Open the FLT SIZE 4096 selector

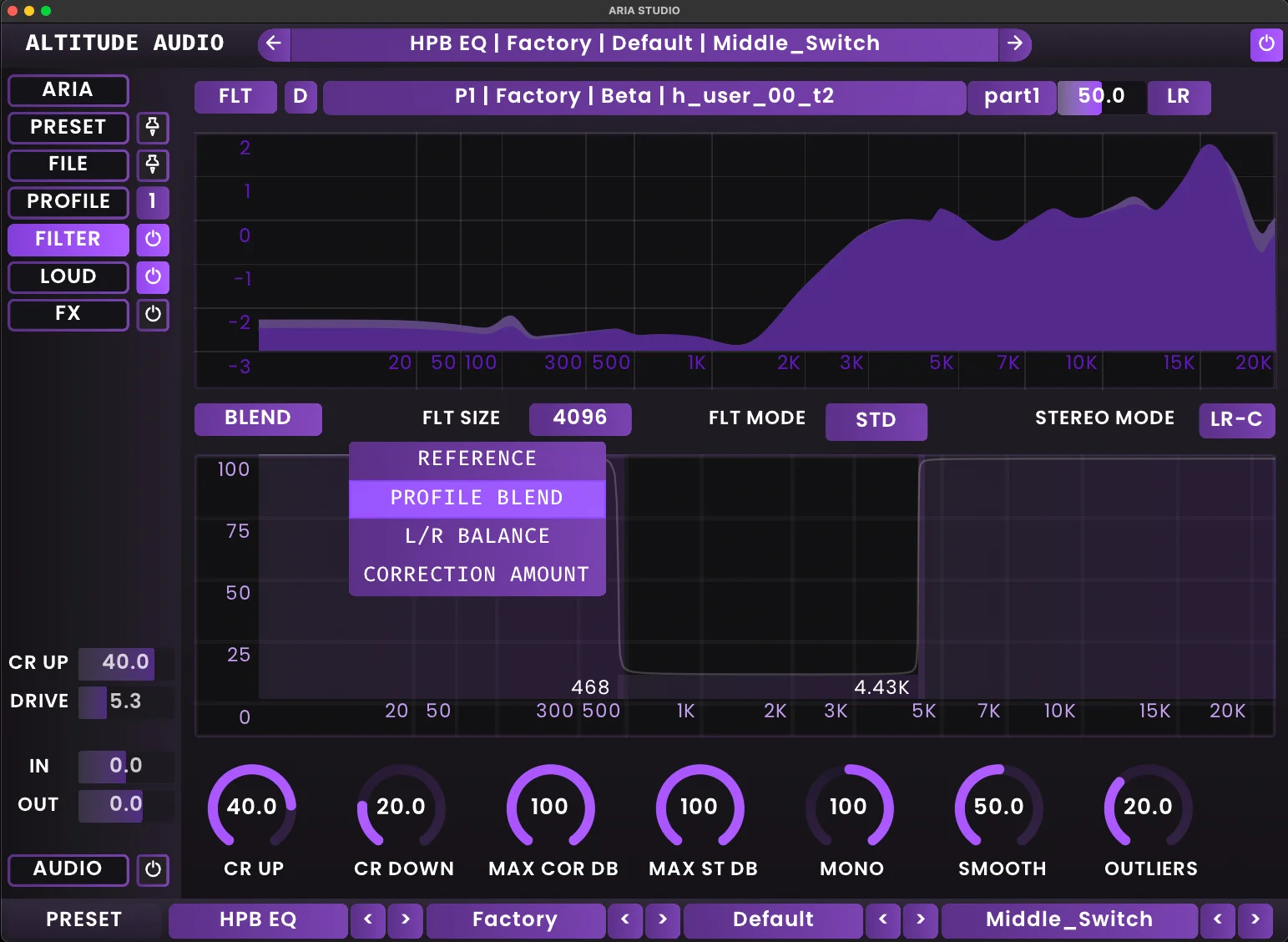(x=580, y=418)
